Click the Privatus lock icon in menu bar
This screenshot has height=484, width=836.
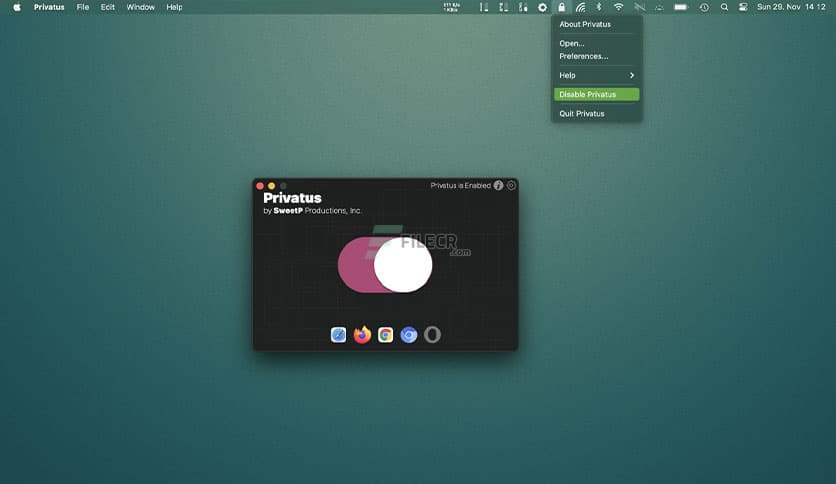(x=561, y=7)
